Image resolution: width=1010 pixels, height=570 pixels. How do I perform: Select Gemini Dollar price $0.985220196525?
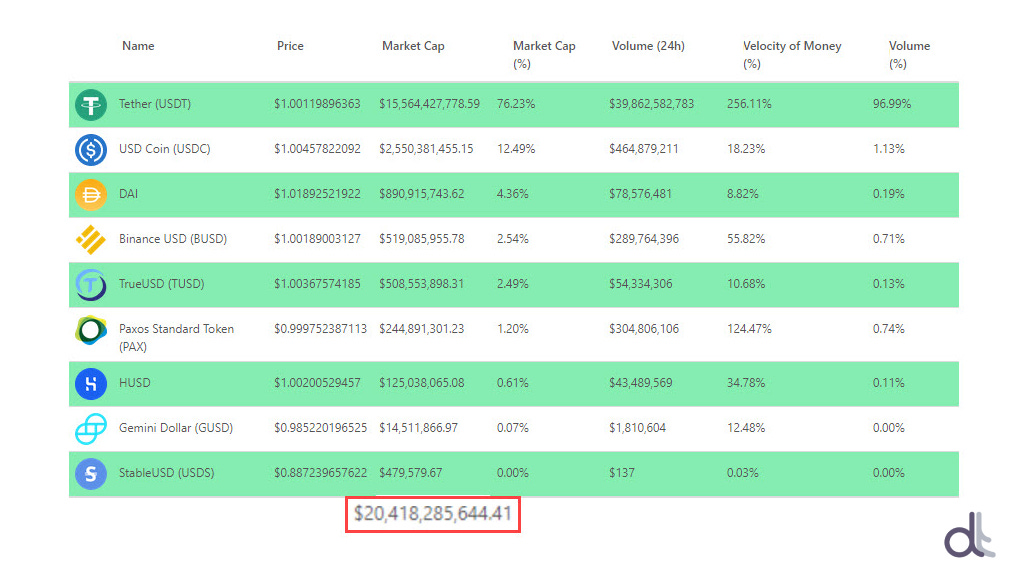coord(320,428)
